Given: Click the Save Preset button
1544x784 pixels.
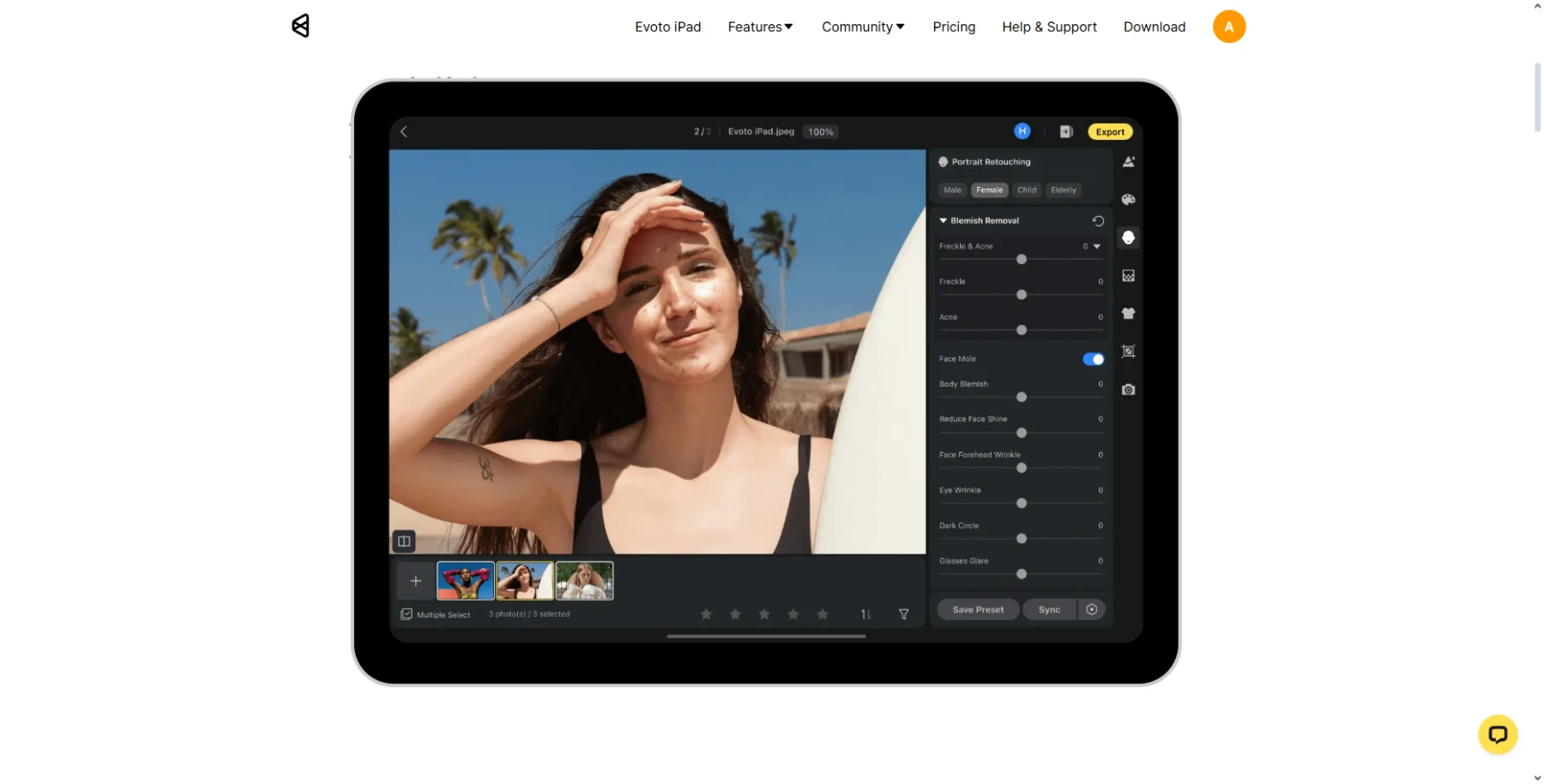Looking at the screenshot, I should pos(977,610).
